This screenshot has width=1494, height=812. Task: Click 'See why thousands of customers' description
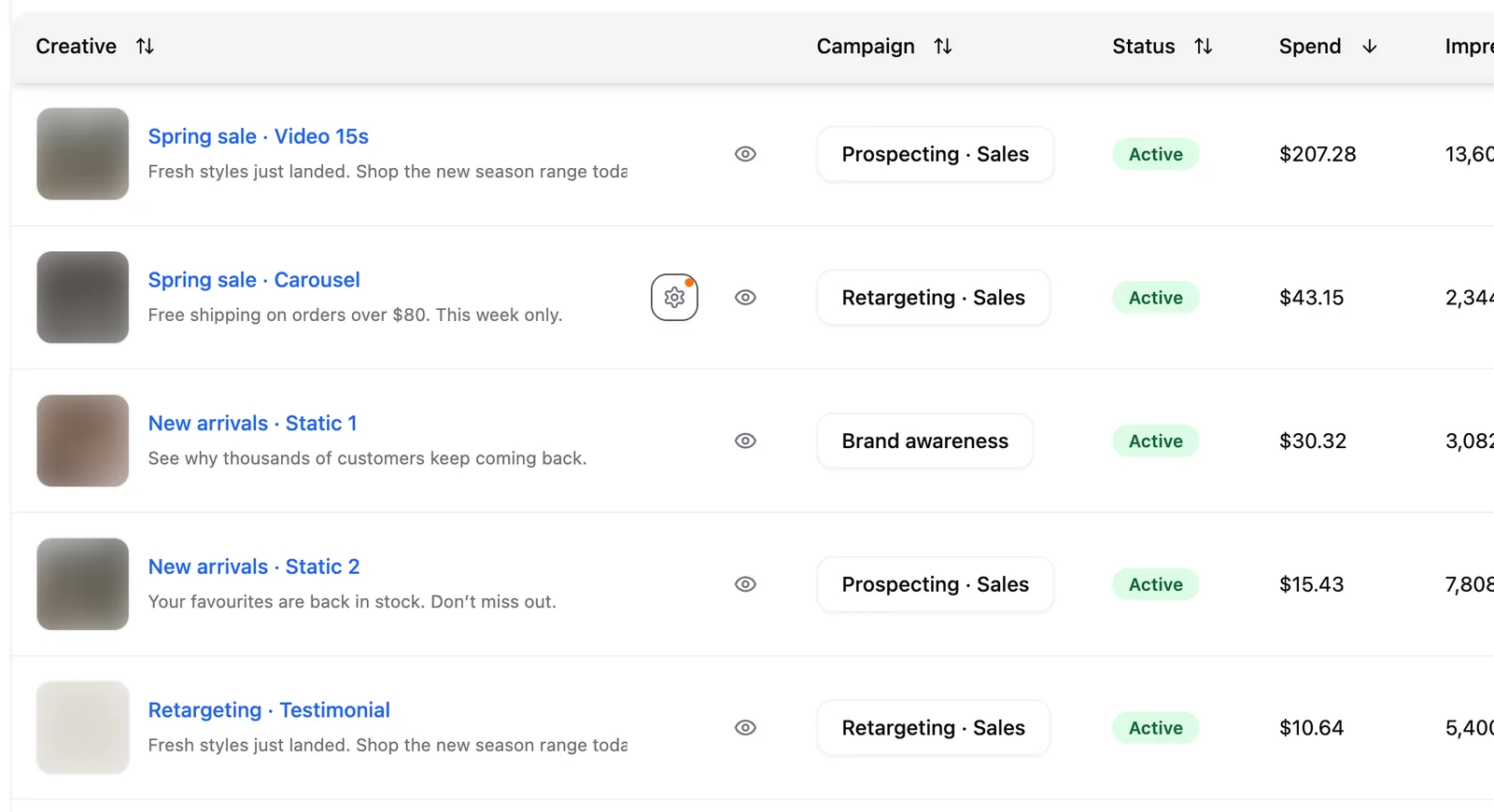[367, 458]
